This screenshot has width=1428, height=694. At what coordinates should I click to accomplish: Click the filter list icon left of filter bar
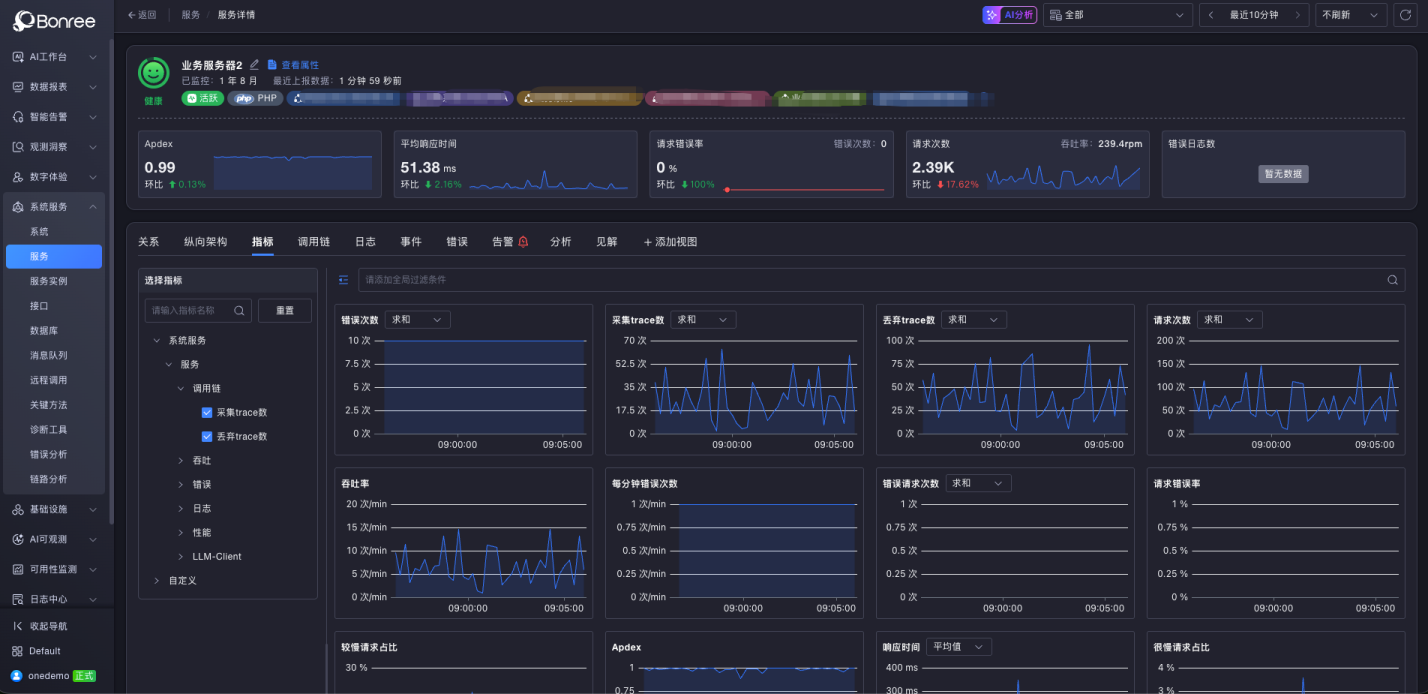coord(344,280)
